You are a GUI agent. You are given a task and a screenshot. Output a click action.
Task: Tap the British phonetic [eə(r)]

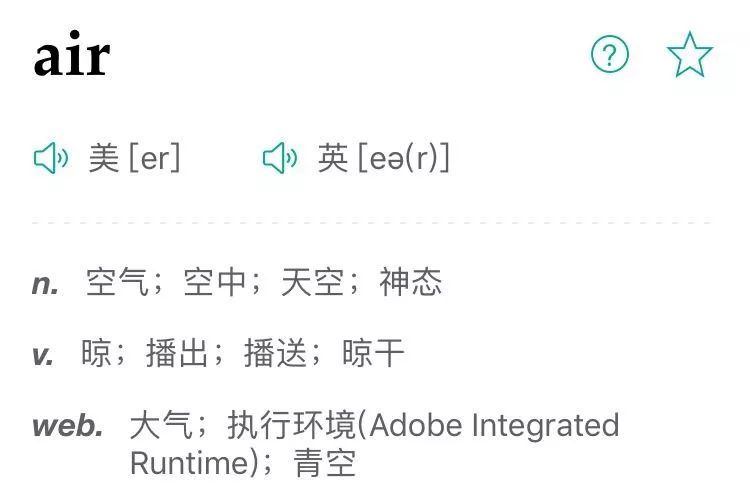(x=404, y=158)
